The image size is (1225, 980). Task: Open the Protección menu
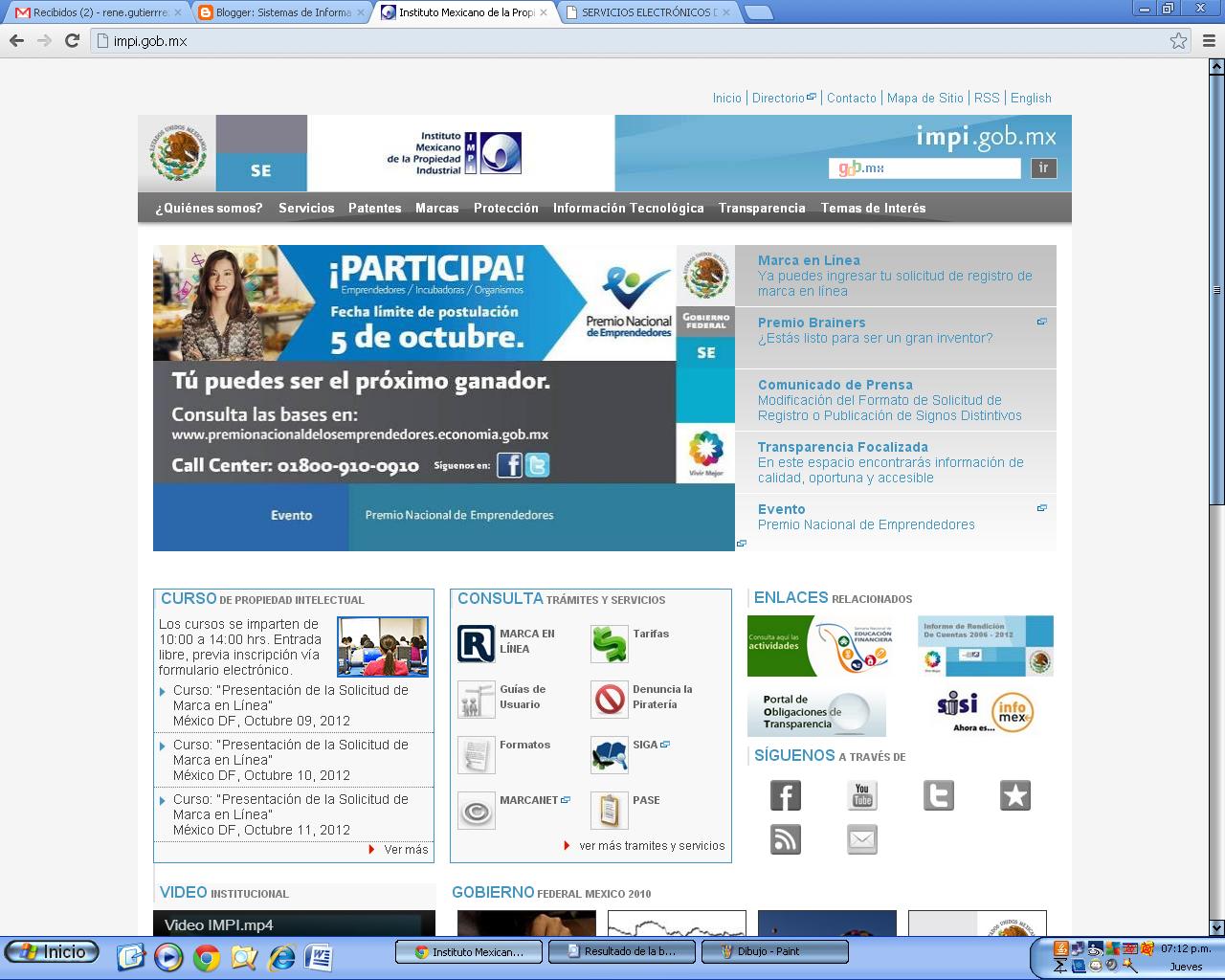506,208
